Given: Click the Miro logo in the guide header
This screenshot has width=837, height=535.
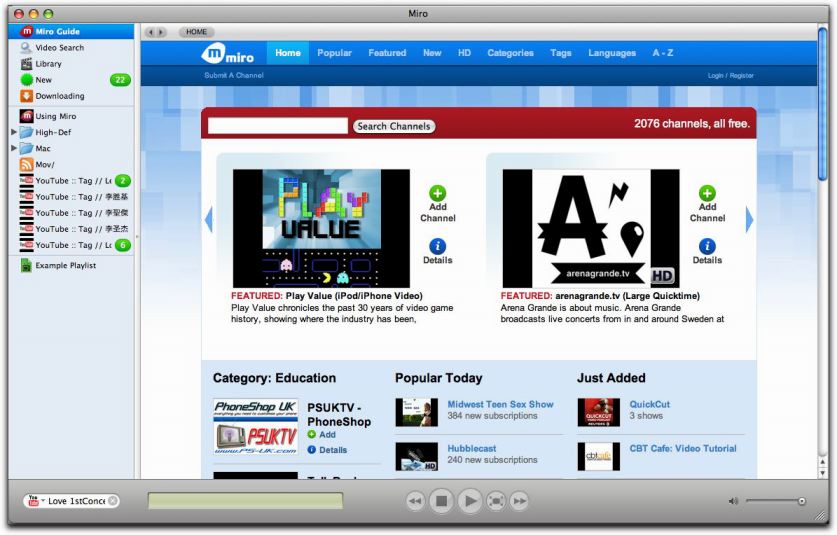Looking at the screenshot, I should [228, 53].
